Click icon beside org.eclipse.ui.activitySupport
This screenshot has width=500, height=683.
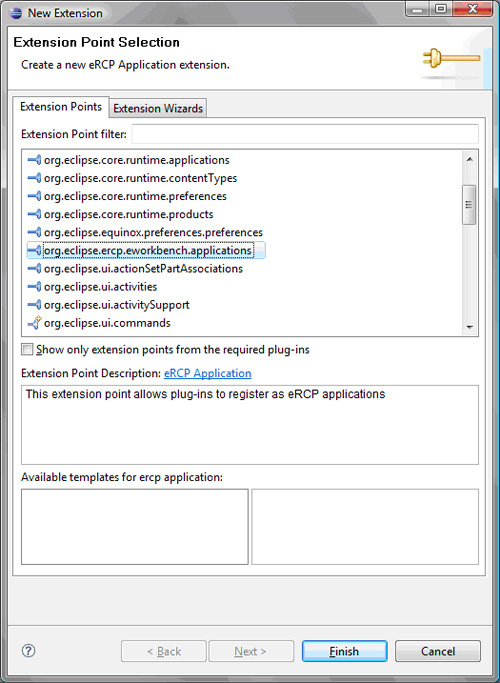(x=34, y=305)
